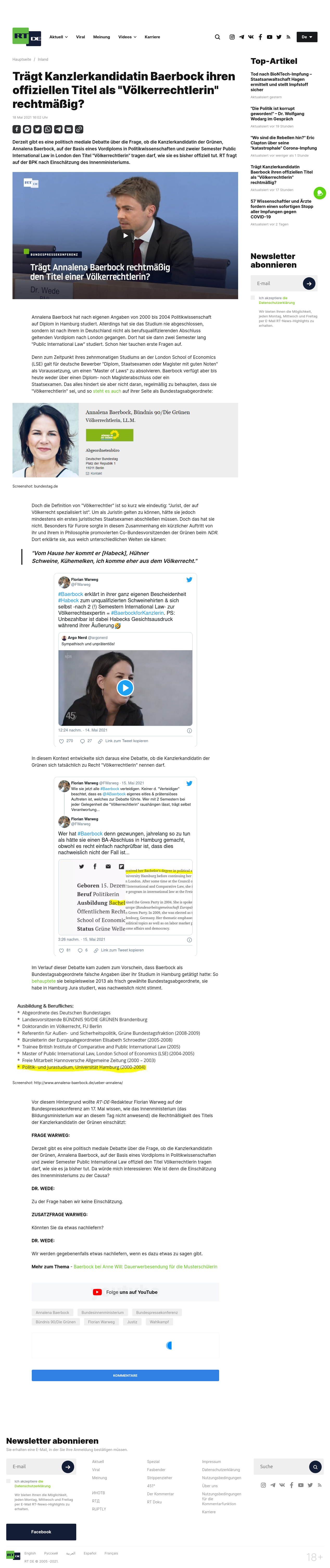Share article via Facebook icon under headline
The image size is (330, 1568).
(16, 129)
